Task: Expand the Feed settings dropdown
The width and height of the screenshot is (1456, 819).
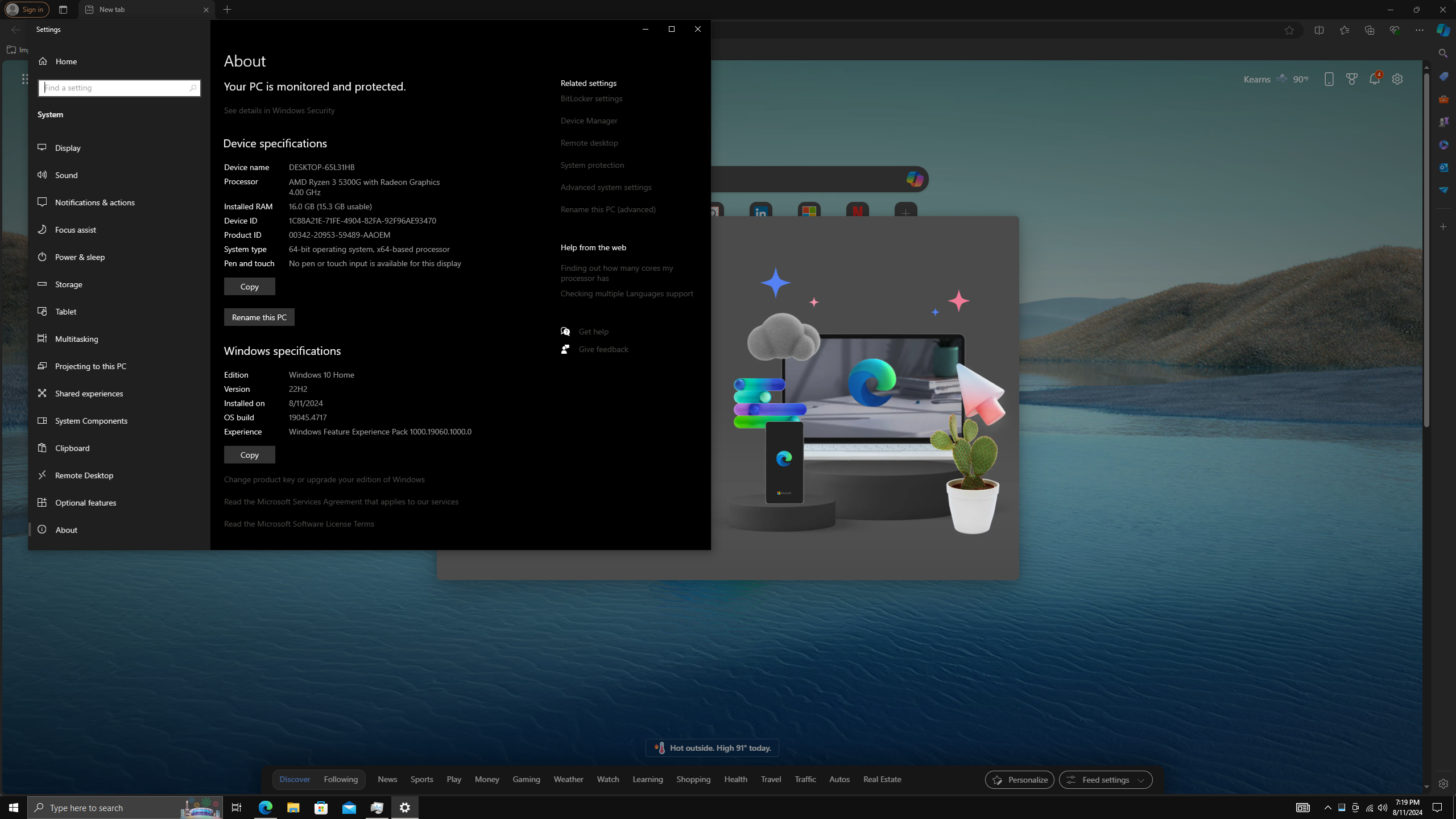Action: [x=1105, y=780]
